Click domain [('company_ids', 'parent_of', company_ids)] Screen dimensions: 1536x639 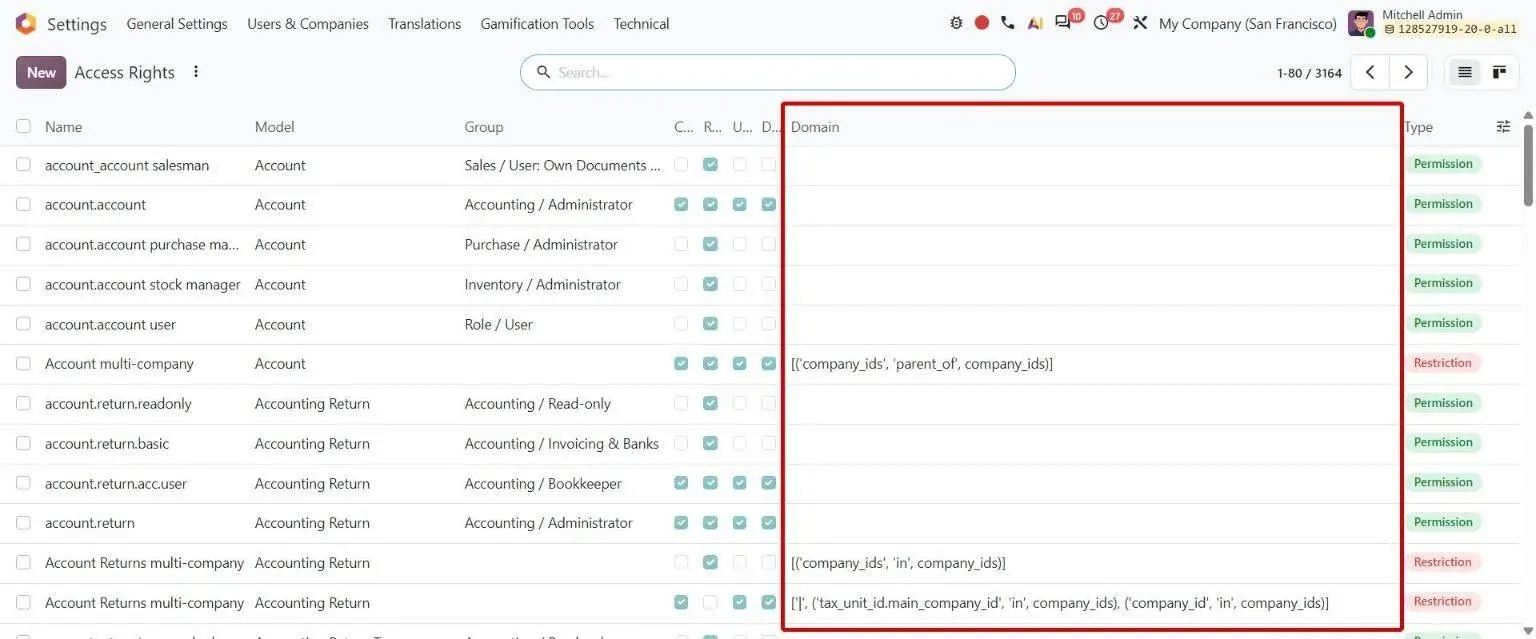coord(922,364)
